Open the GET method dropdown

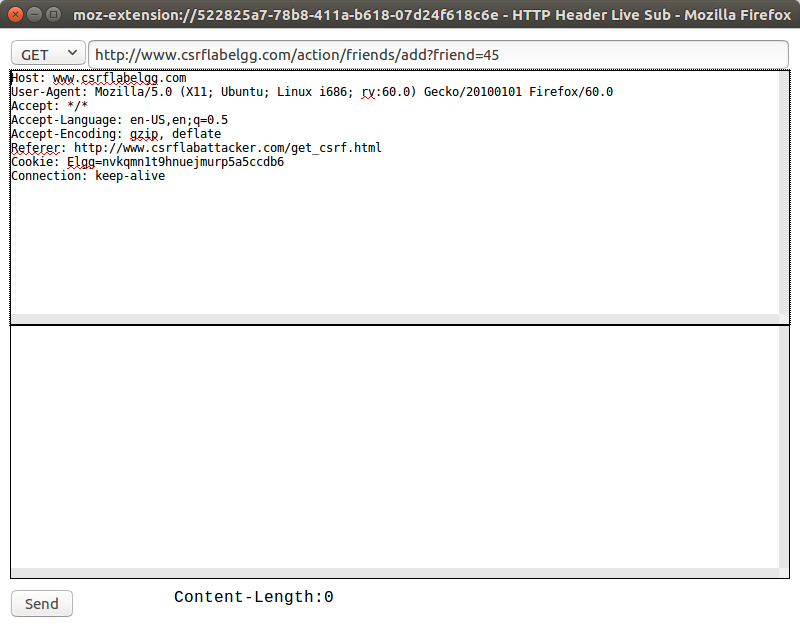(x=48, y=54)
